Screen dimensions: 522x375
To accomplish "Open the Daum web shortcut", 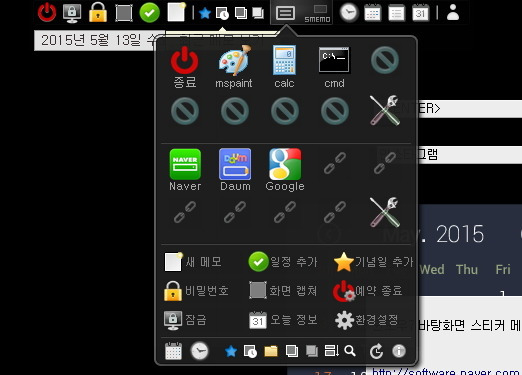I will (x=235, y=164).
